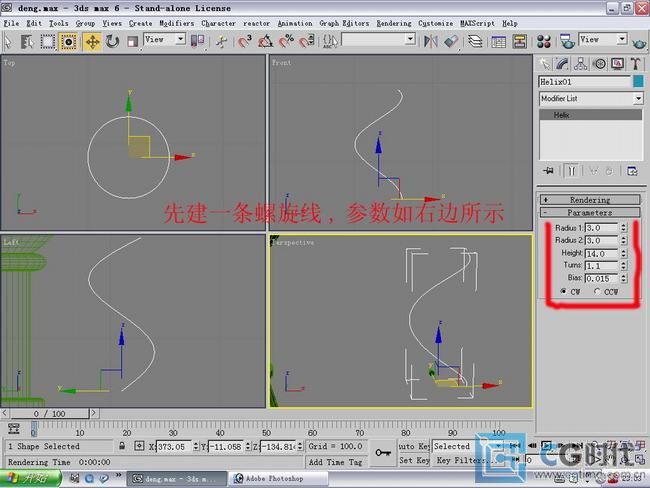Click Add Time Tag
The image size is (650, 488).
pyautogui.click(x=335, y=462)
